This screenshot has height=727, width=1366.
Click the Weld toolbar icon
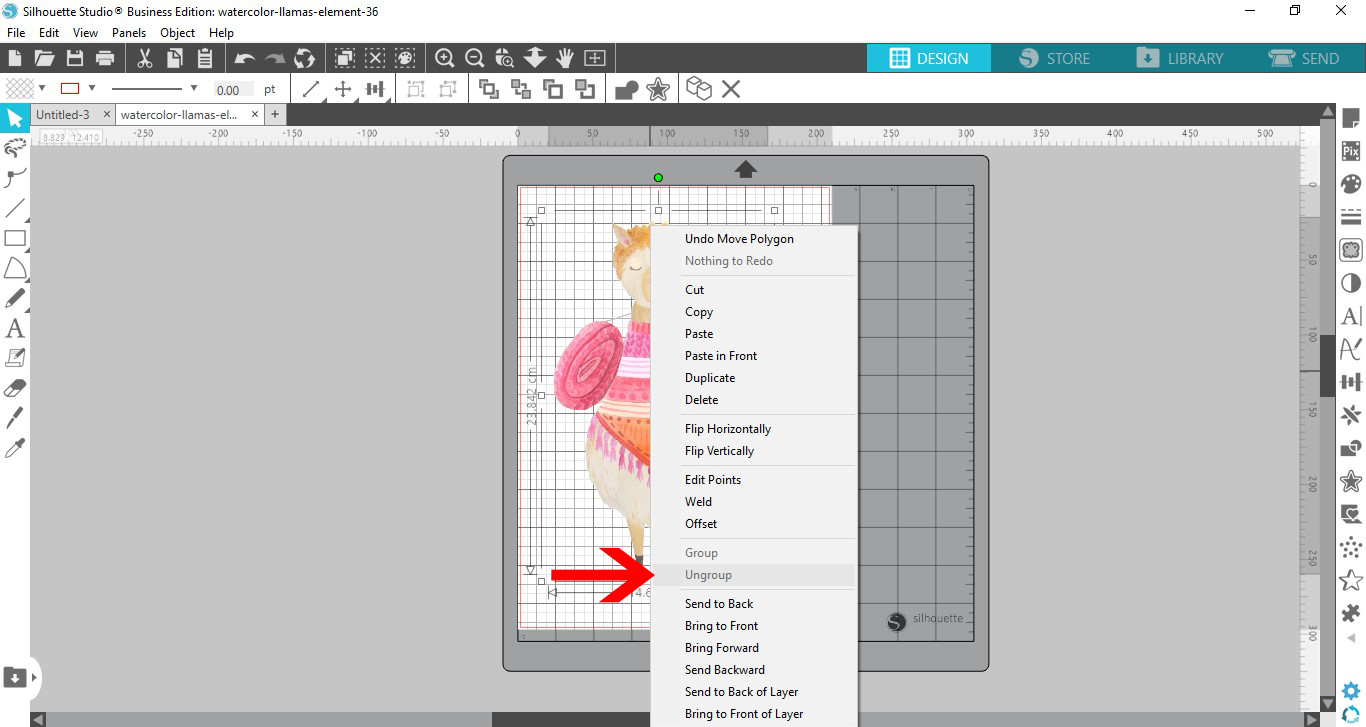(627, 90)
